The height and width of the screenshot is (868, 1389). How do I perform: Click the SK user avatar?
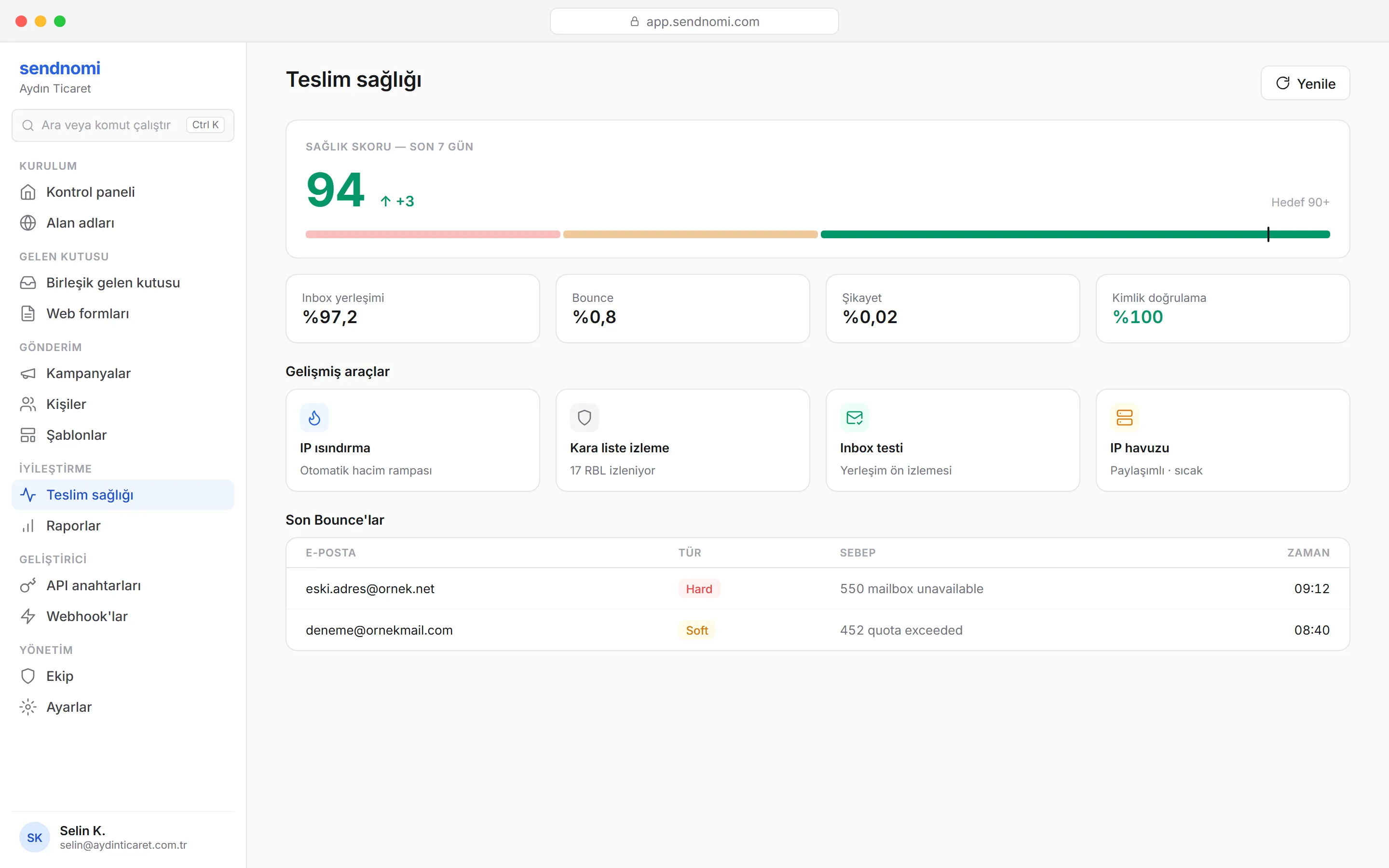[x=34, y=838]
